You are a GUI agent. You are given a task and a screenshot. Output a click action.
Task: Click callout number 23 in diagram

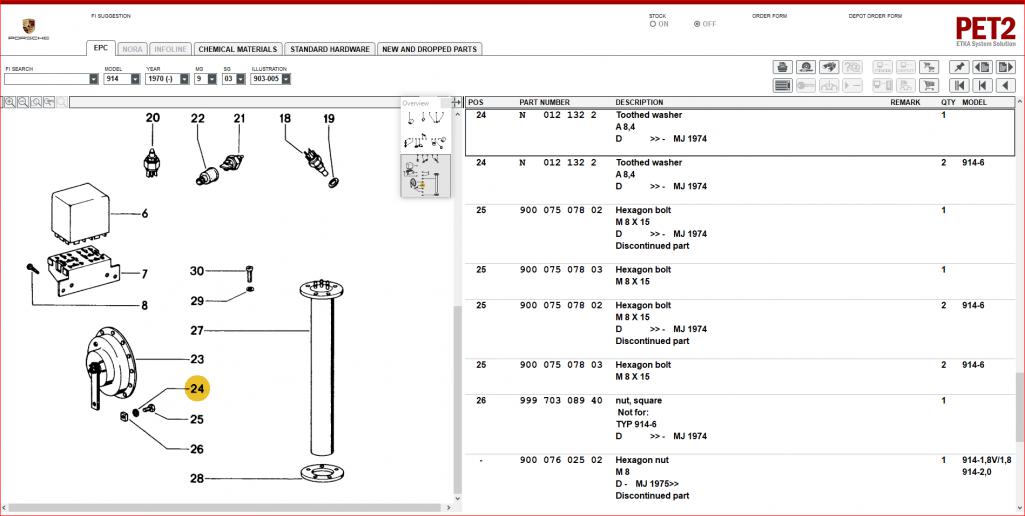[x=197, y=359]
